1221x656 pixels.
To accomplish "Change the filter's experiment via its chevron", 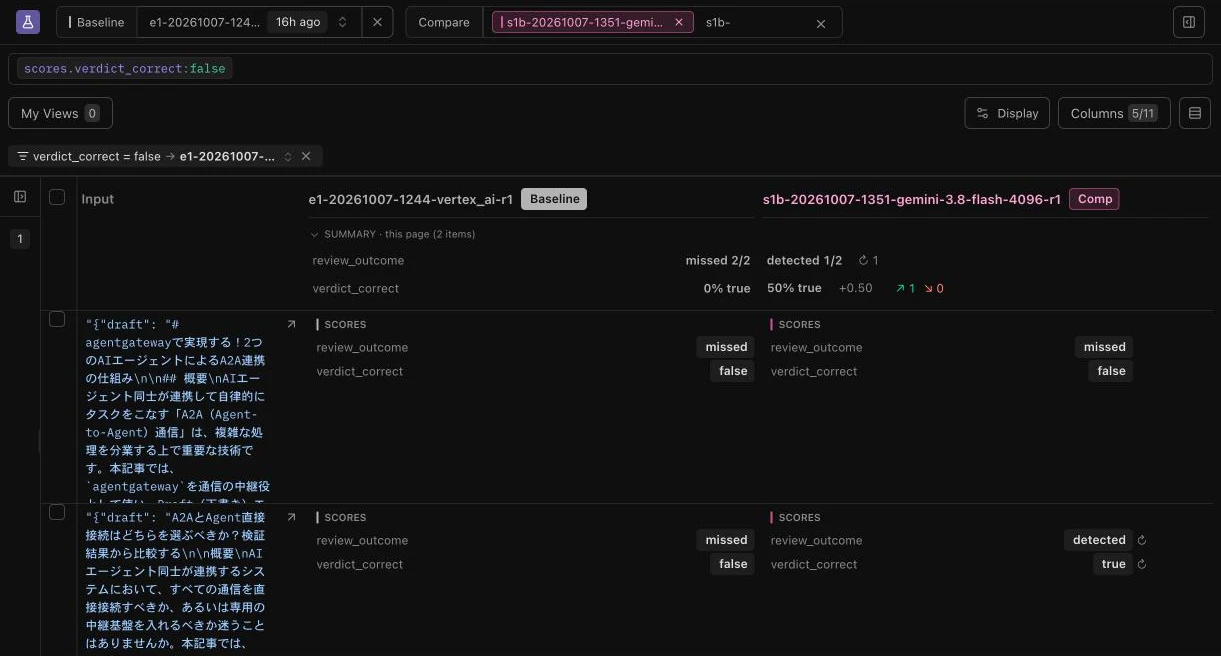I will (288, 156).
